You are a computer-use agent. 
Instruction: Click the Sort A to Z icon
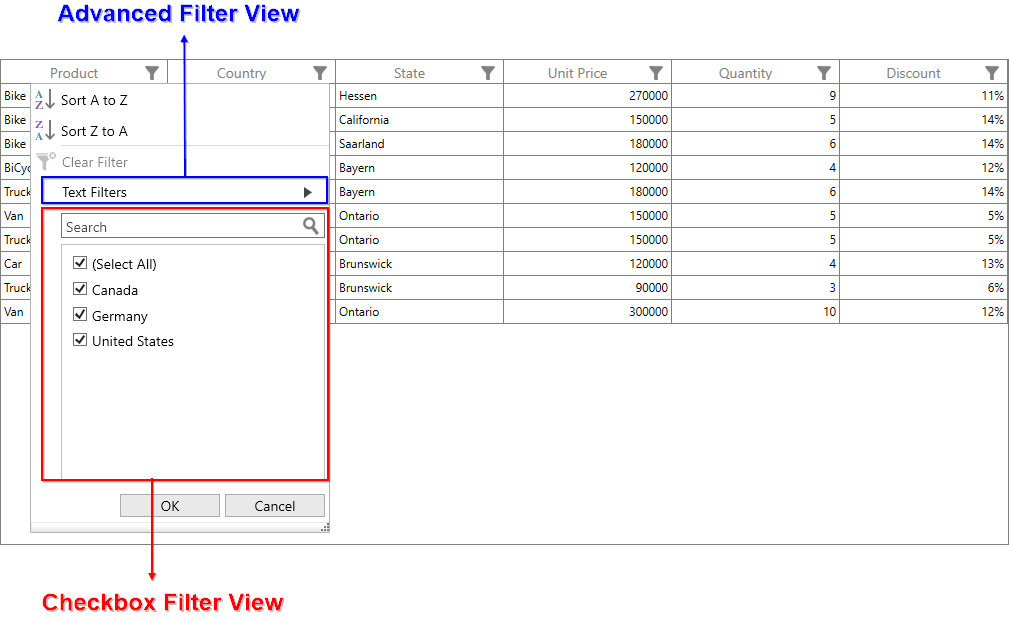[44, 99]
